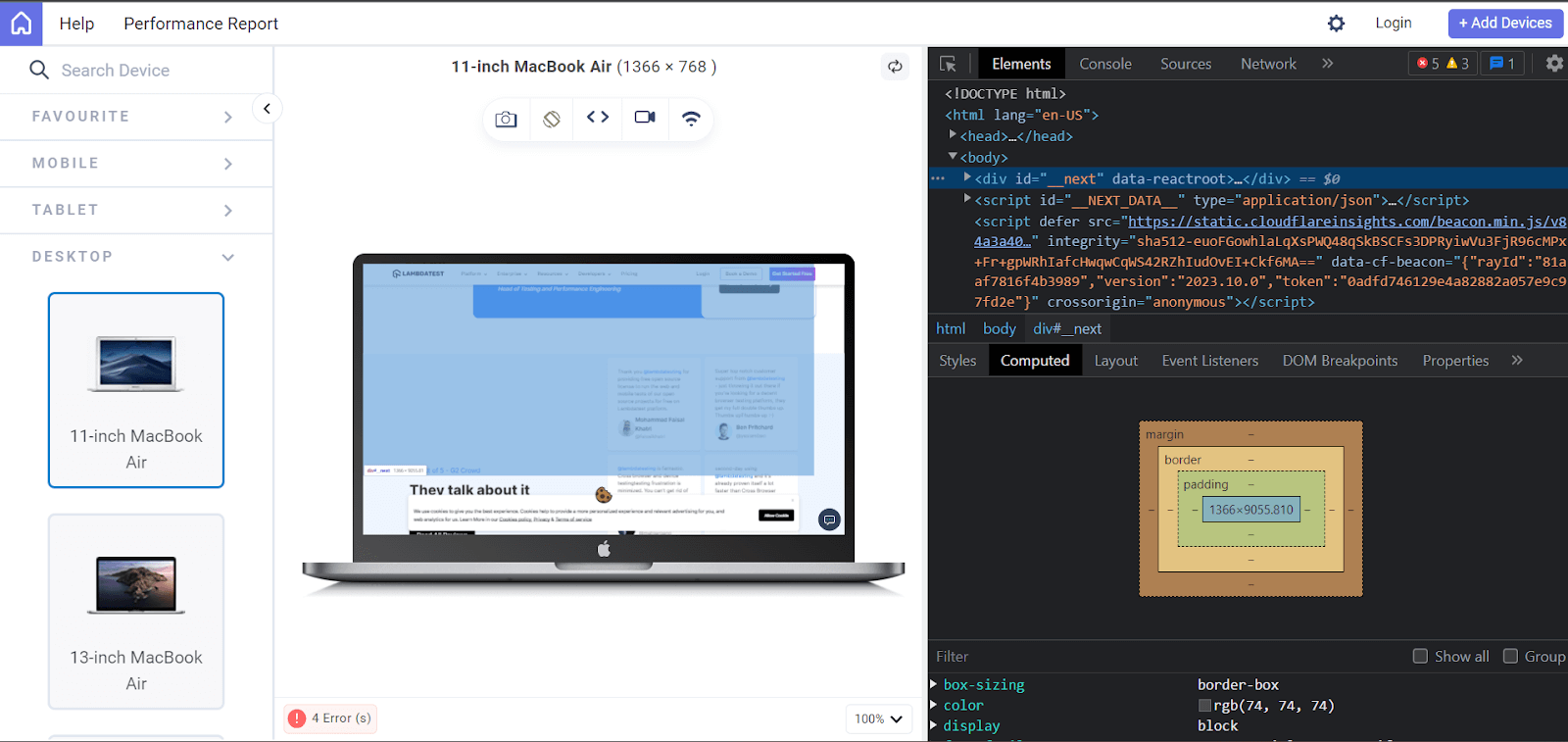Click the home icon in top-left corner
1568x742 pixels.
pyautogui.click(x=22, y=23)
